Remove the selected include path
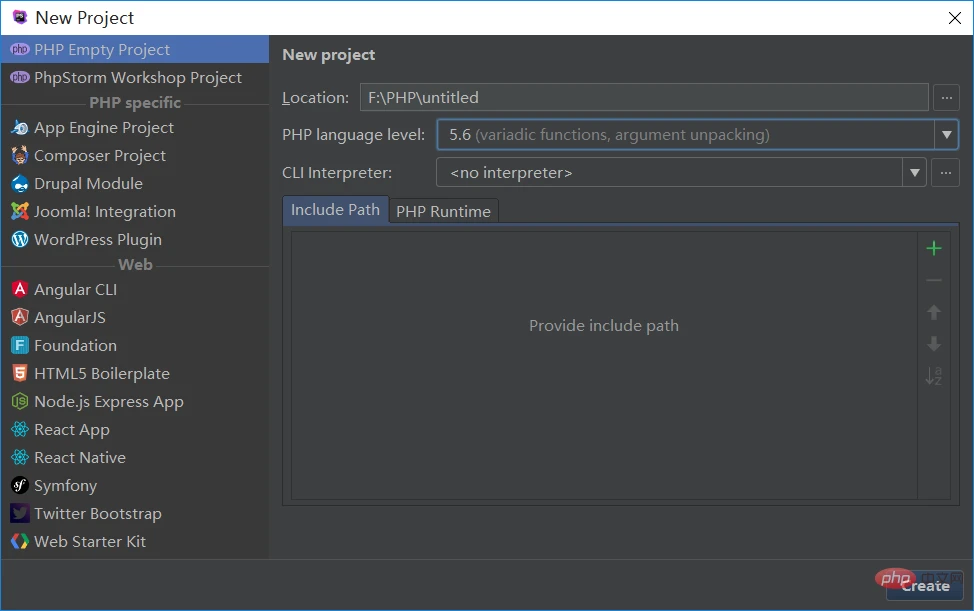This screenshot has width=974, height=611. 933,280
